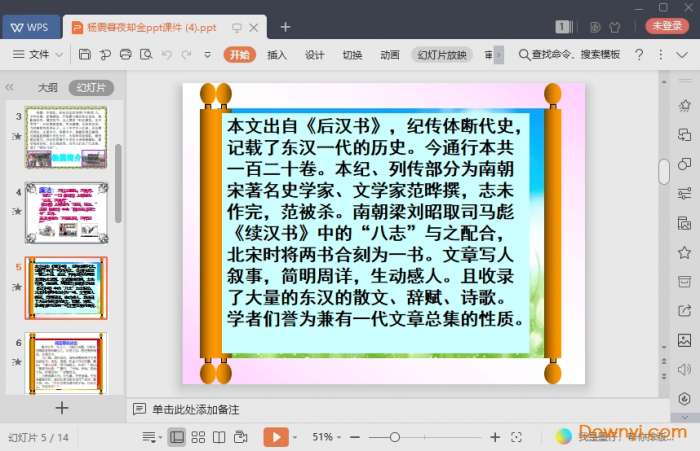The width and height of the screenshot is (700, 451).
Task: Select slide 3 thumbnail
Action: point(66,137)
